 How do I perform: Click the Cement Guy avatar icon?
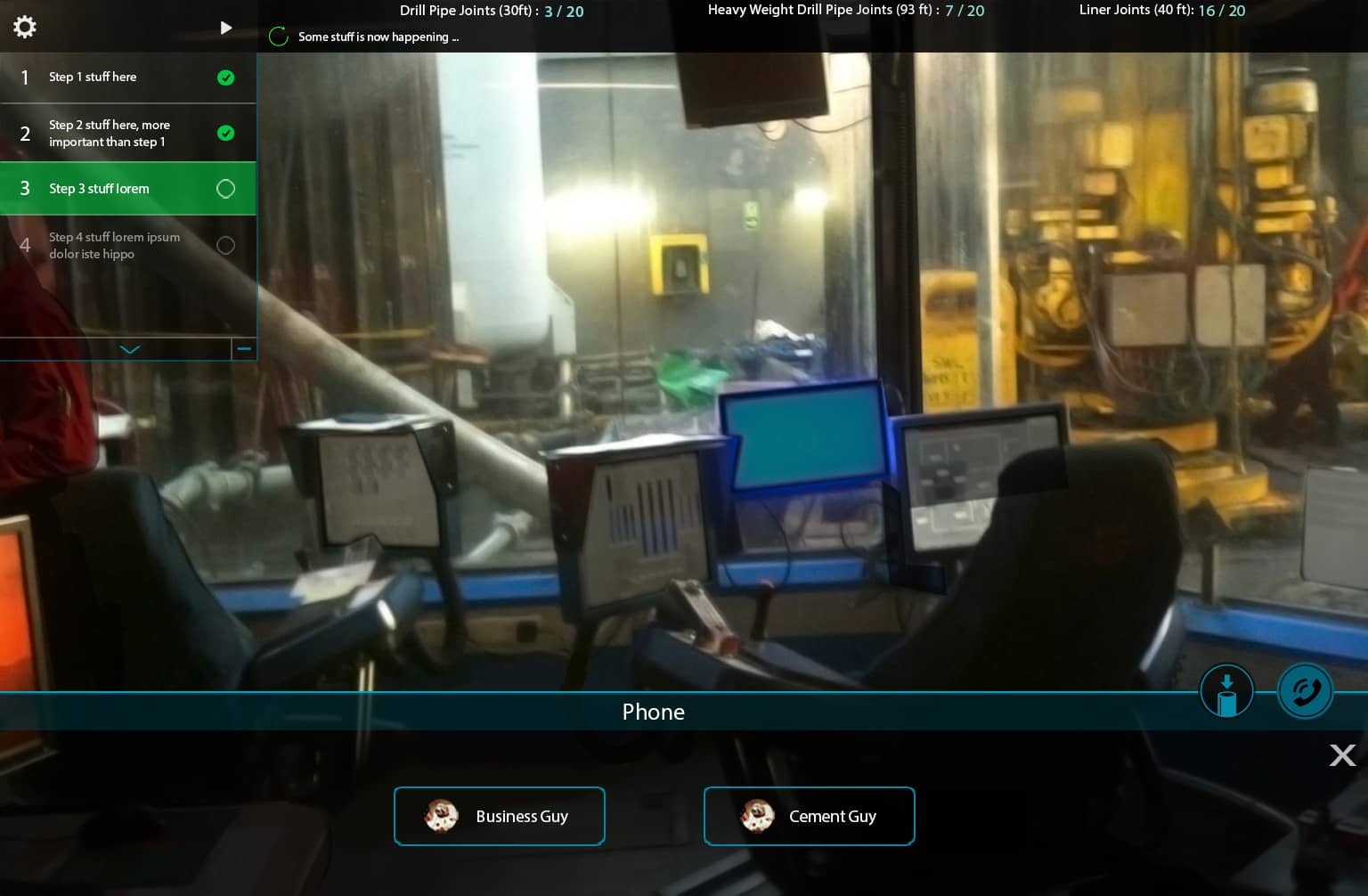758,816
